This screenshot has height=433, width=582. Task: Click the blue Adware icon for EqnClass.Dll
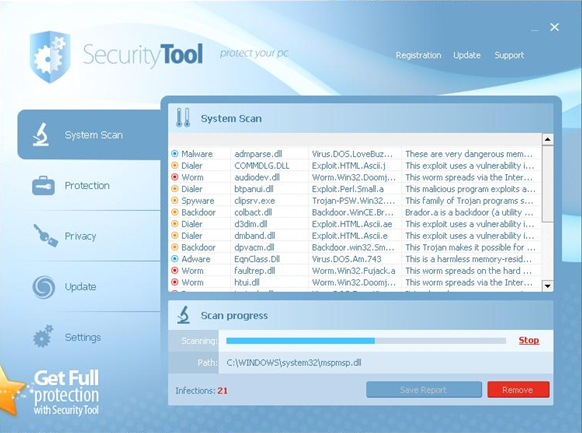pos(174,259)
